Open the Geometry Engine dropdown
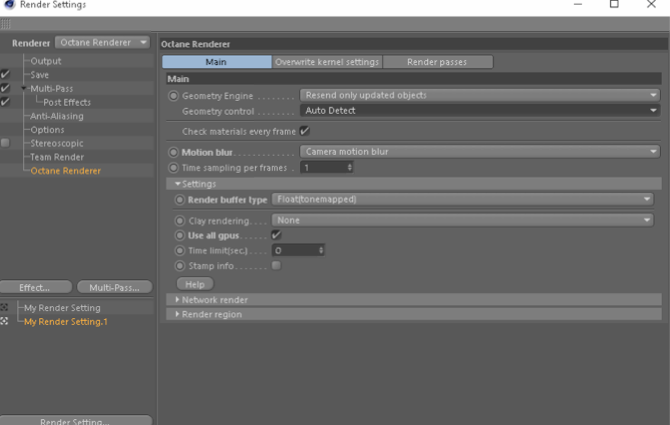Viewport: 670px width, 425px height. point(480,95)
